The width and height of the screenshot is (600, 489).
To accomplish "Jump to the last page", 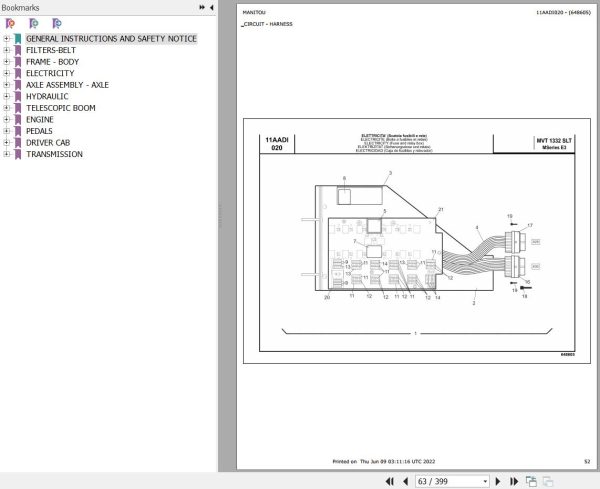I will point(514,481).
